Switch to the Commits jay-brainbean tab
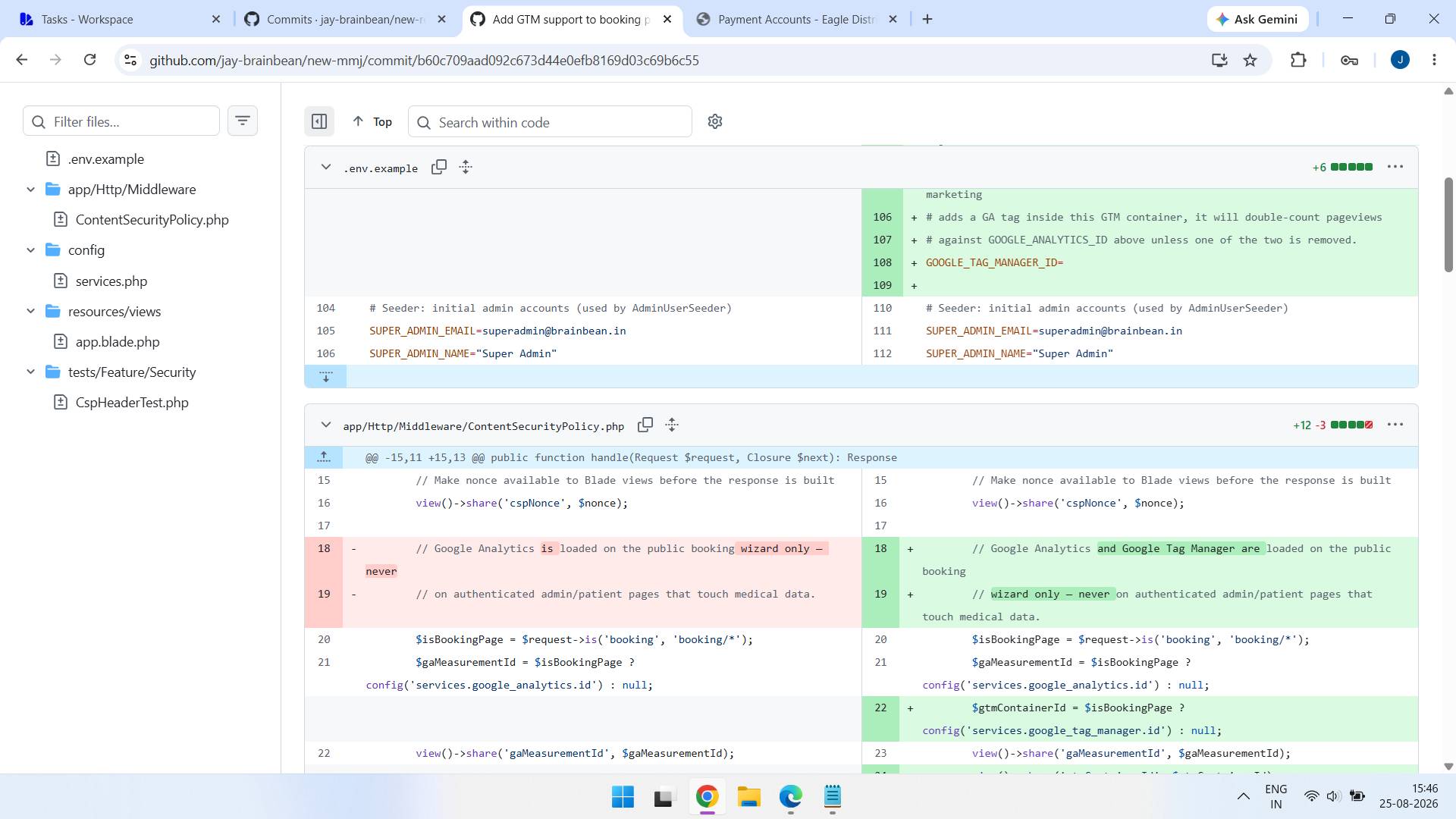The height and width of the screenshot is (819, 1456). (345, 19)
